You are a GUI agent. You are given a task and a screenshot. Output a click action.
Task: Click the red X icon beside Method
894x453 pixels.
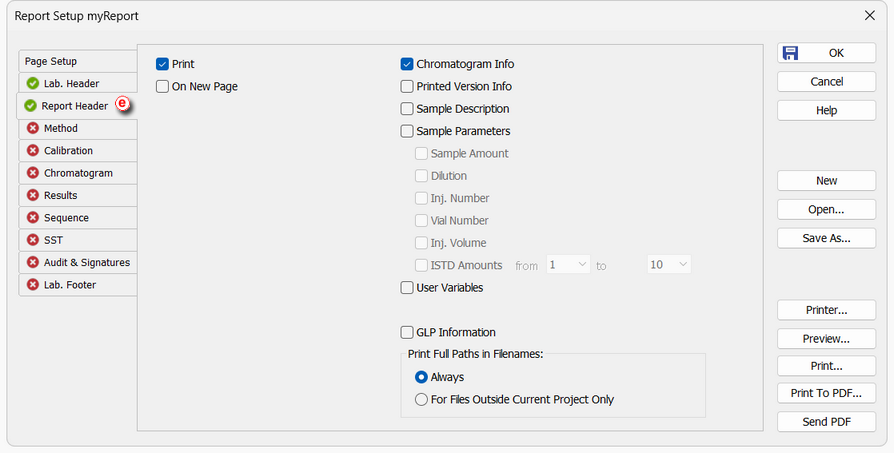click(33, 128)
